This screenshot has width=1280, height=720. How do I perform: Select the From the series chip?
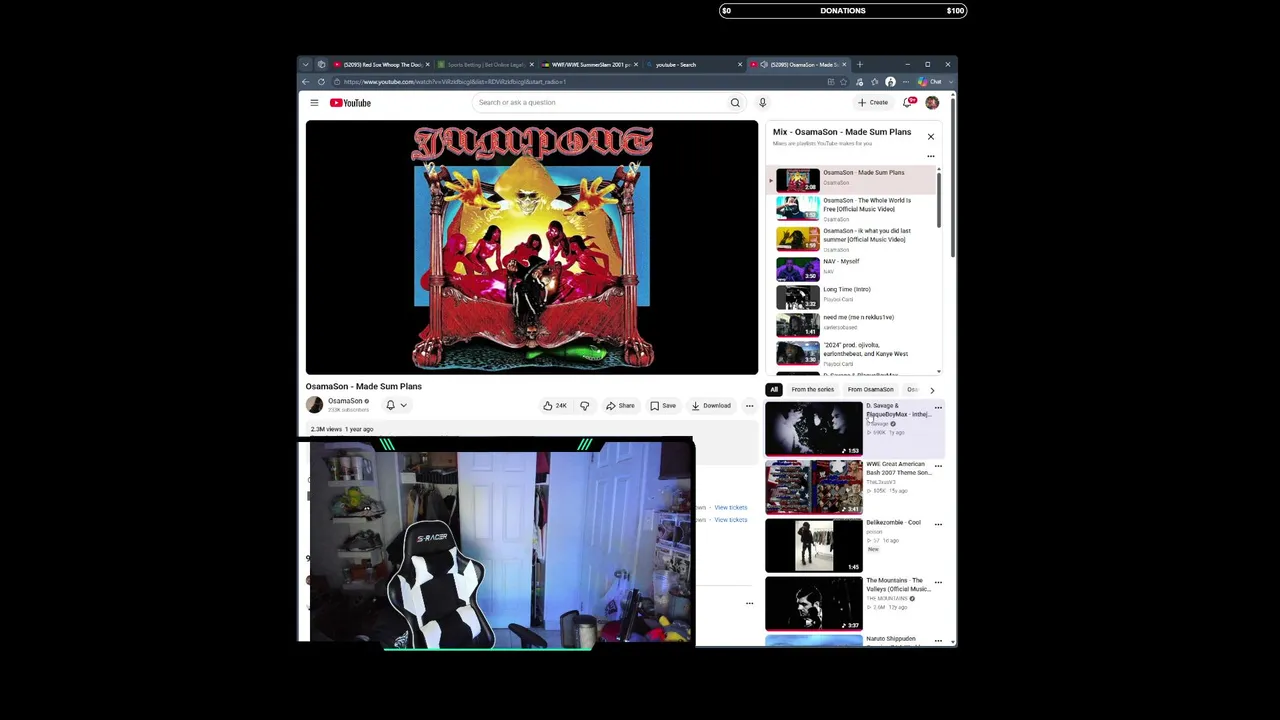(x=812, y=390)
